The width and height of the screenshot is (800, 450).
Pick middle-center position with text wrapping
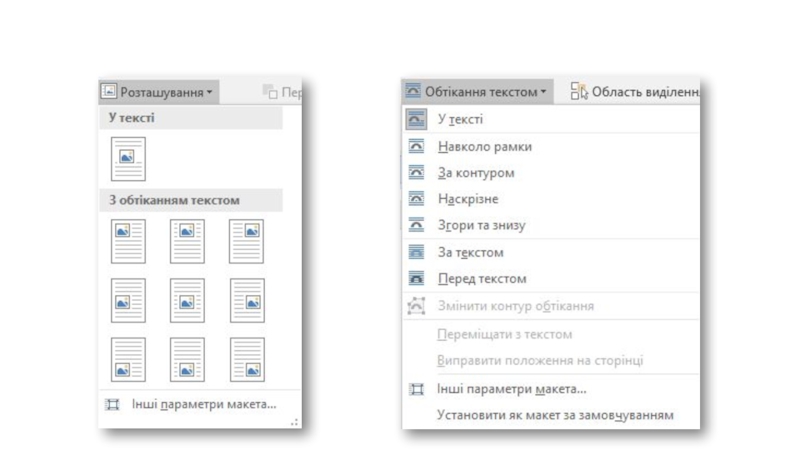click(x=187, y=300)
